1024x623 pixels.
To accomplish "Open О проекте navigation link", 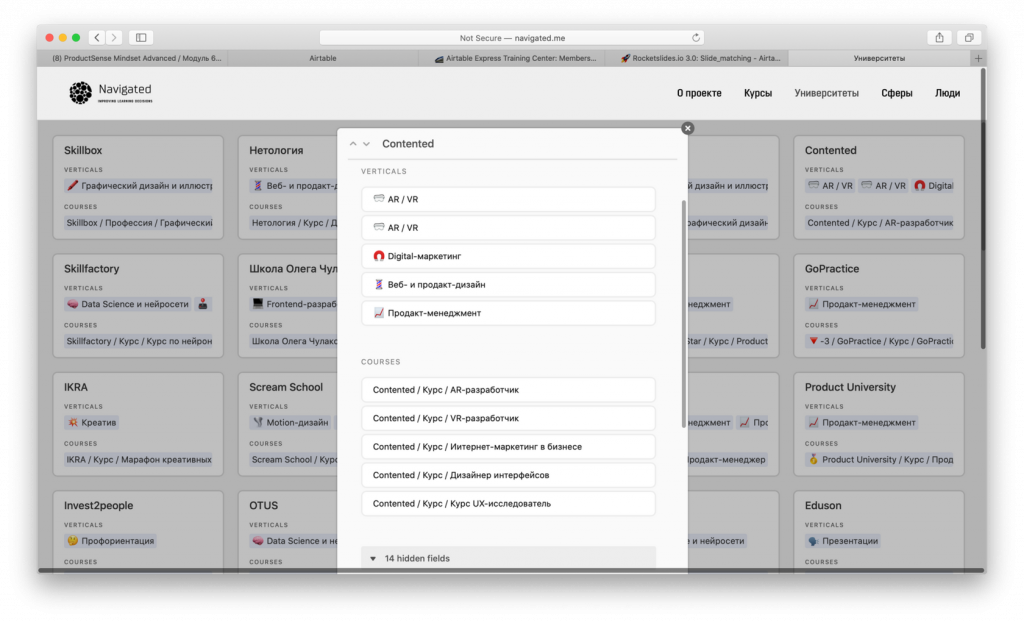I will coord(699,93).
